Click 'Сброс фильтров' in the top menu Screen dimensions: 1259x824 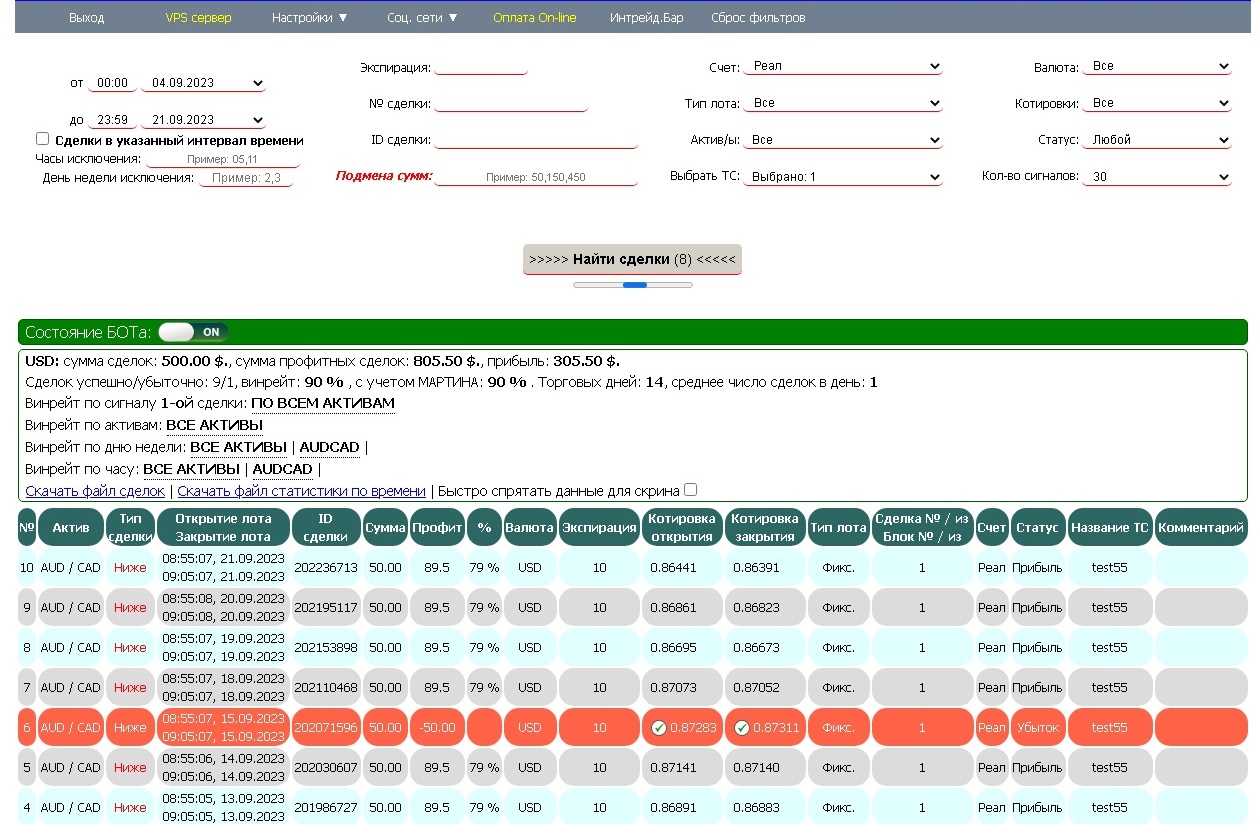[x=758, y=18]
